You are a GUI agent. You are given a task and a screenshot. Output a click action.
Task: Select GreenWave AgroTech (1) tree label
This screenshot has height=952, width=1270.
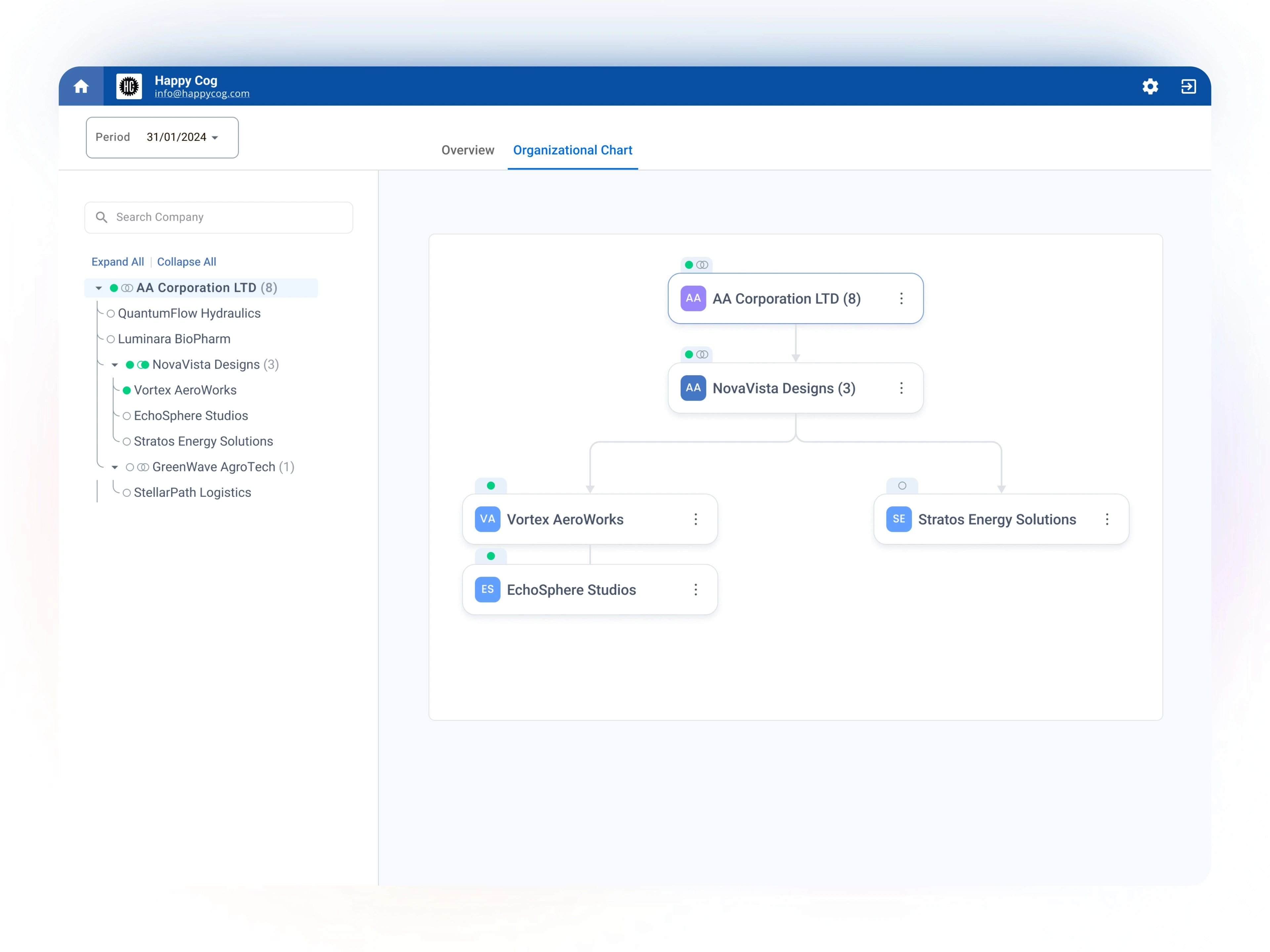coord(223,467)
